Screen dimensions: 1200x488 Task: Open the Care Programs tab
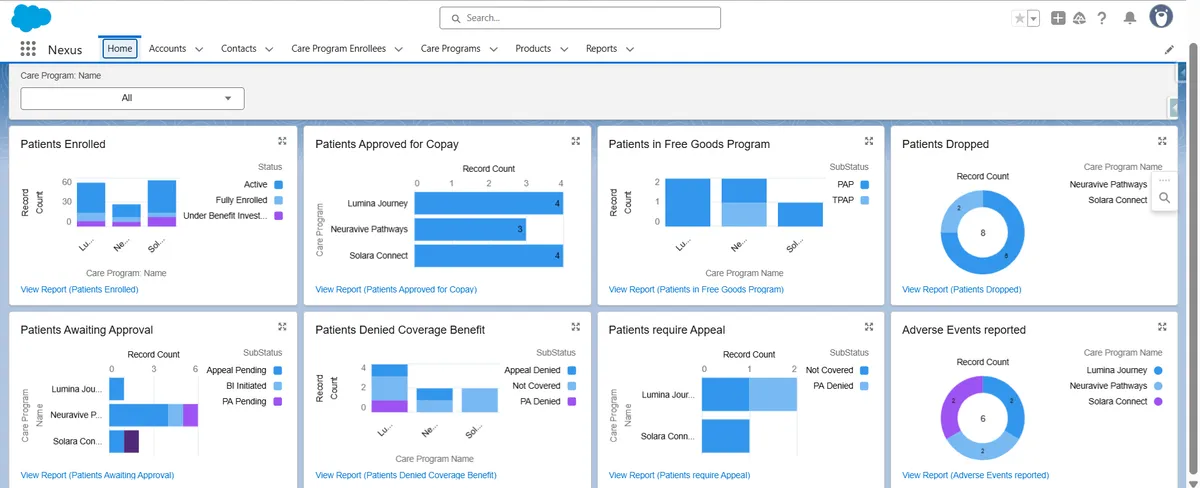click(450, 48)
